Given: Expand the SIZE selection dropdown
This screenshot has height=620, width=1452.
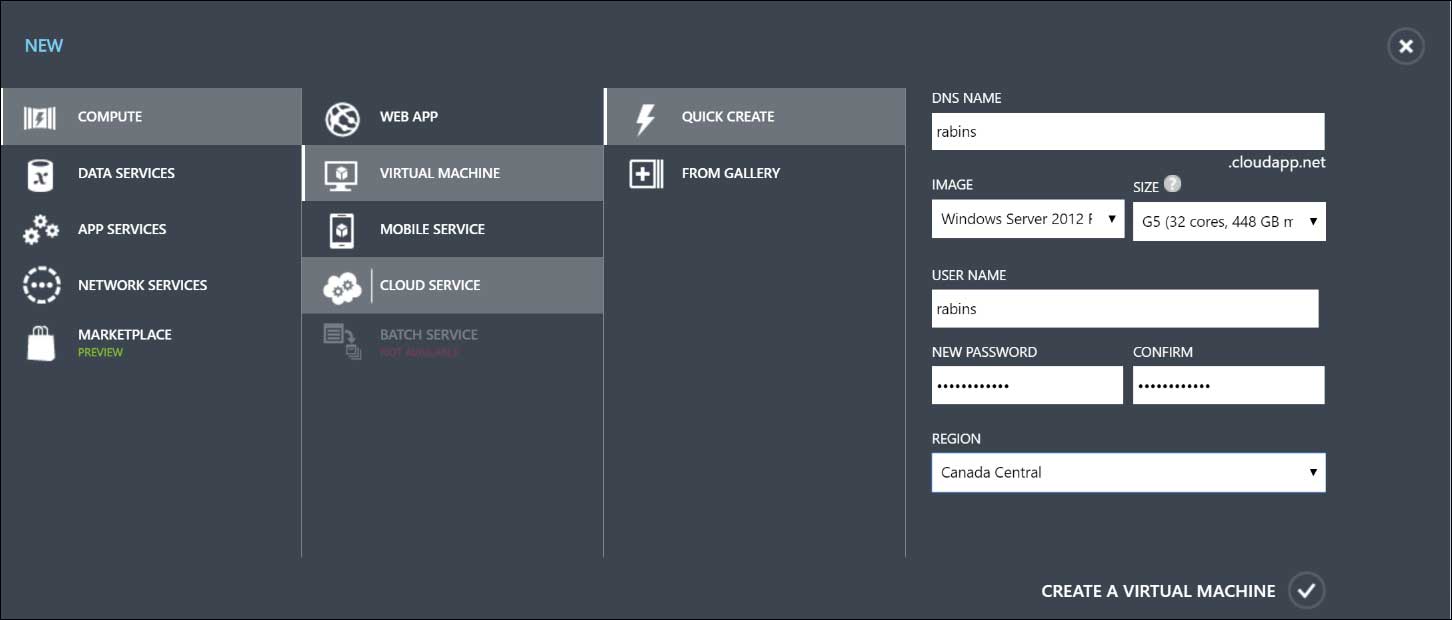Looking at the screenshot, I should pyautogui.click(x=1228, y=221).
